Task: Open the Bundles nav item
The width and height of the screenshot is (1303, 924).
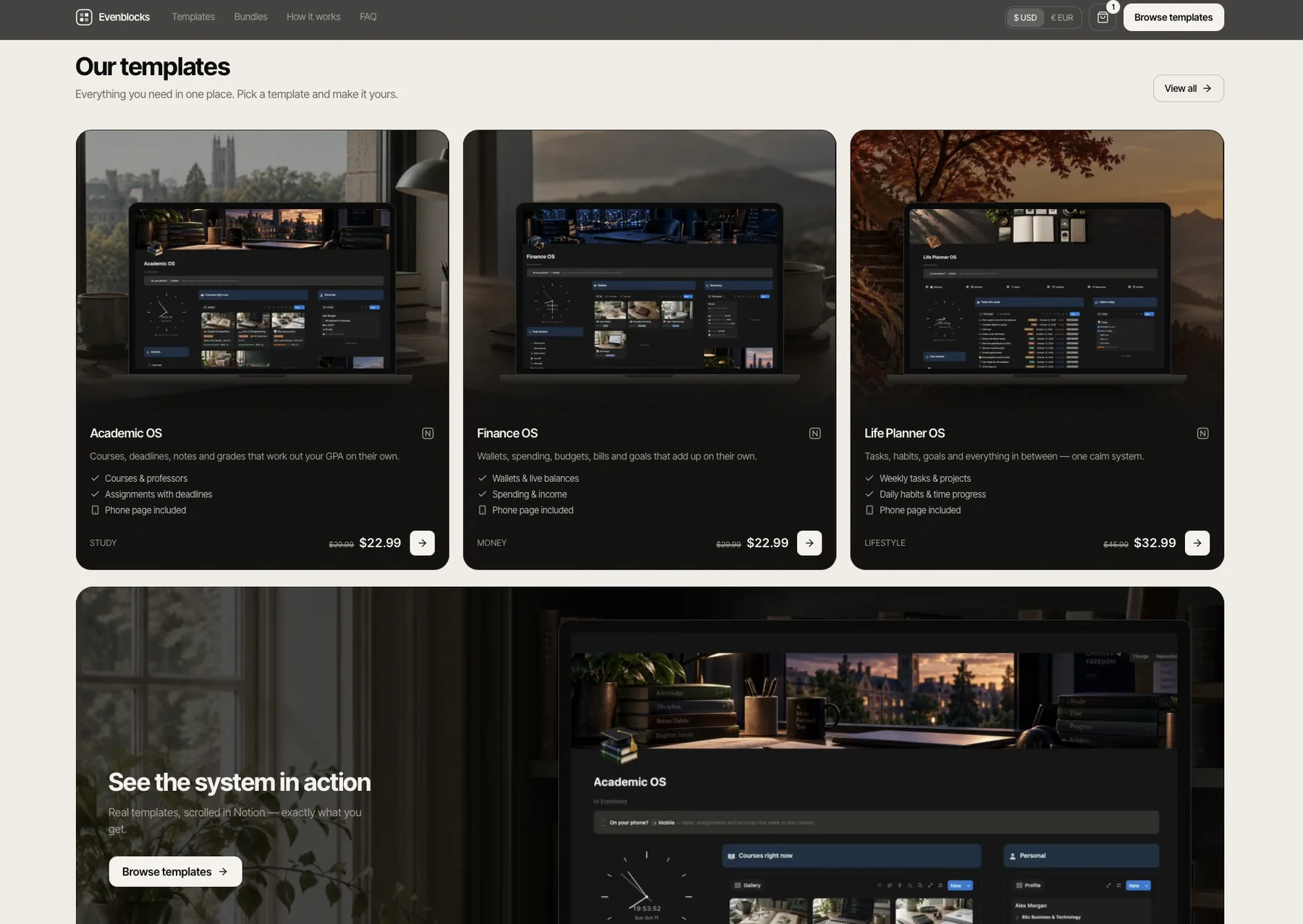Action: (x=250, y=17)
